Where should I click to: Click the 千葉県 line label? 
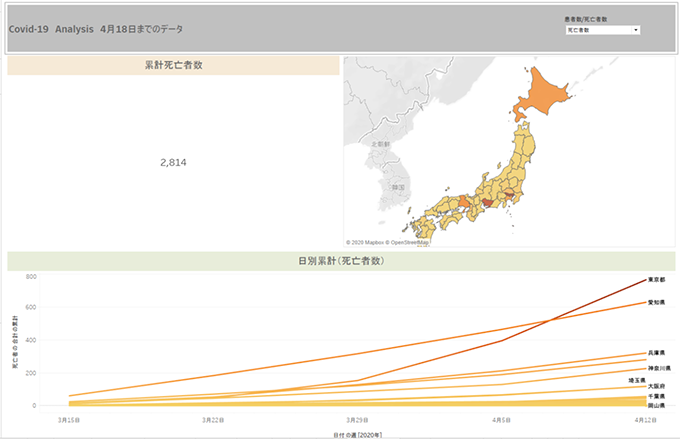click(x=656, y=397)
